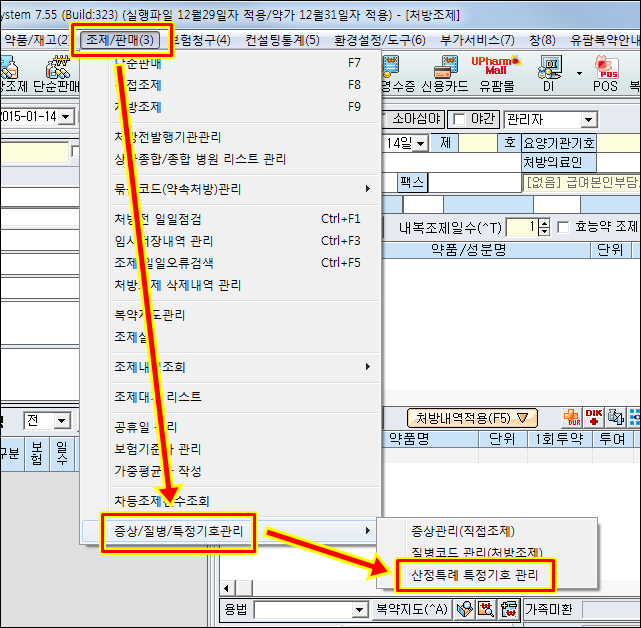Increase the 내복조제일수 spinner value
This screenshot has height=628, width=641.
coord(544,223)
